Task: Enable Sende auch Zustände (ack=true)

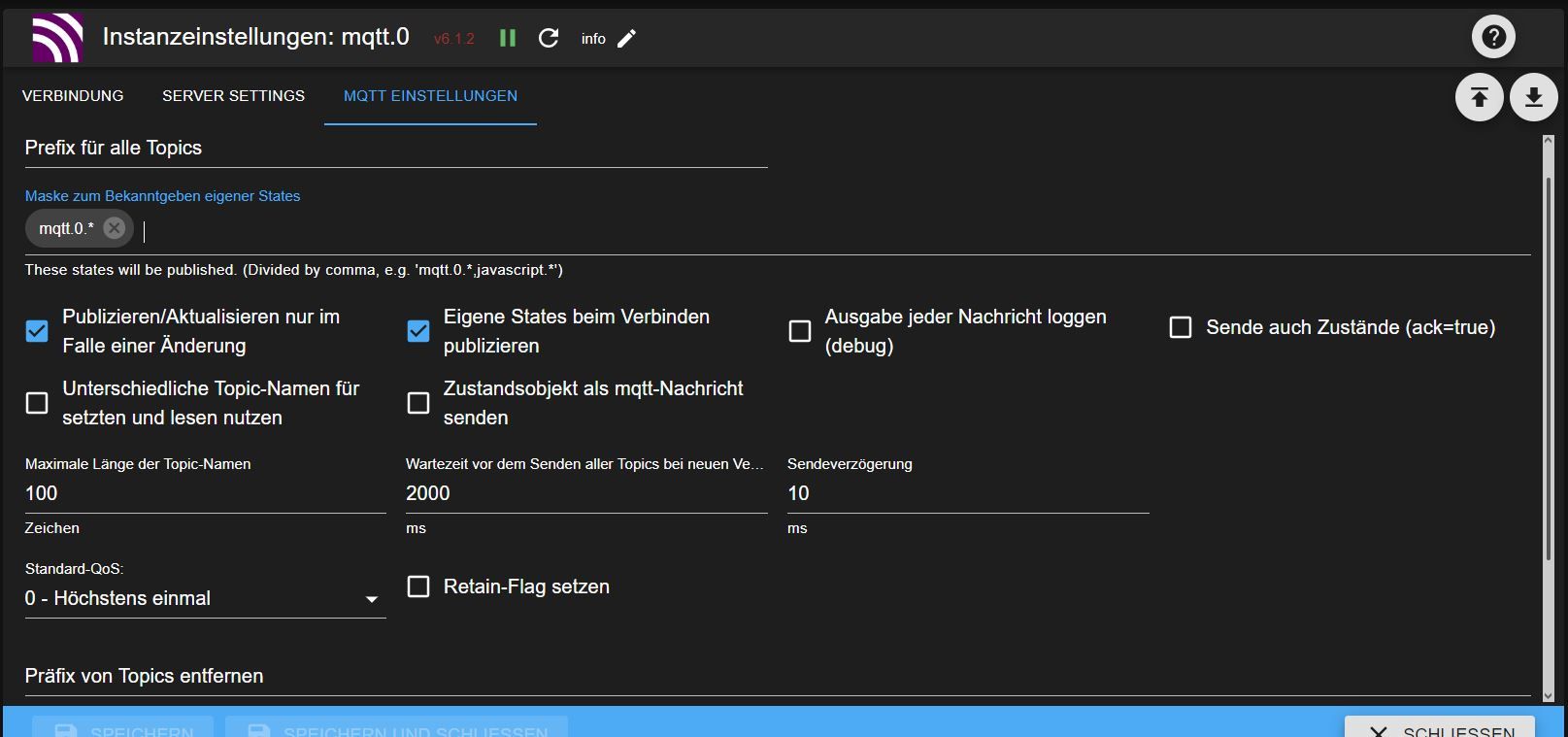Action: [1181, 327]
